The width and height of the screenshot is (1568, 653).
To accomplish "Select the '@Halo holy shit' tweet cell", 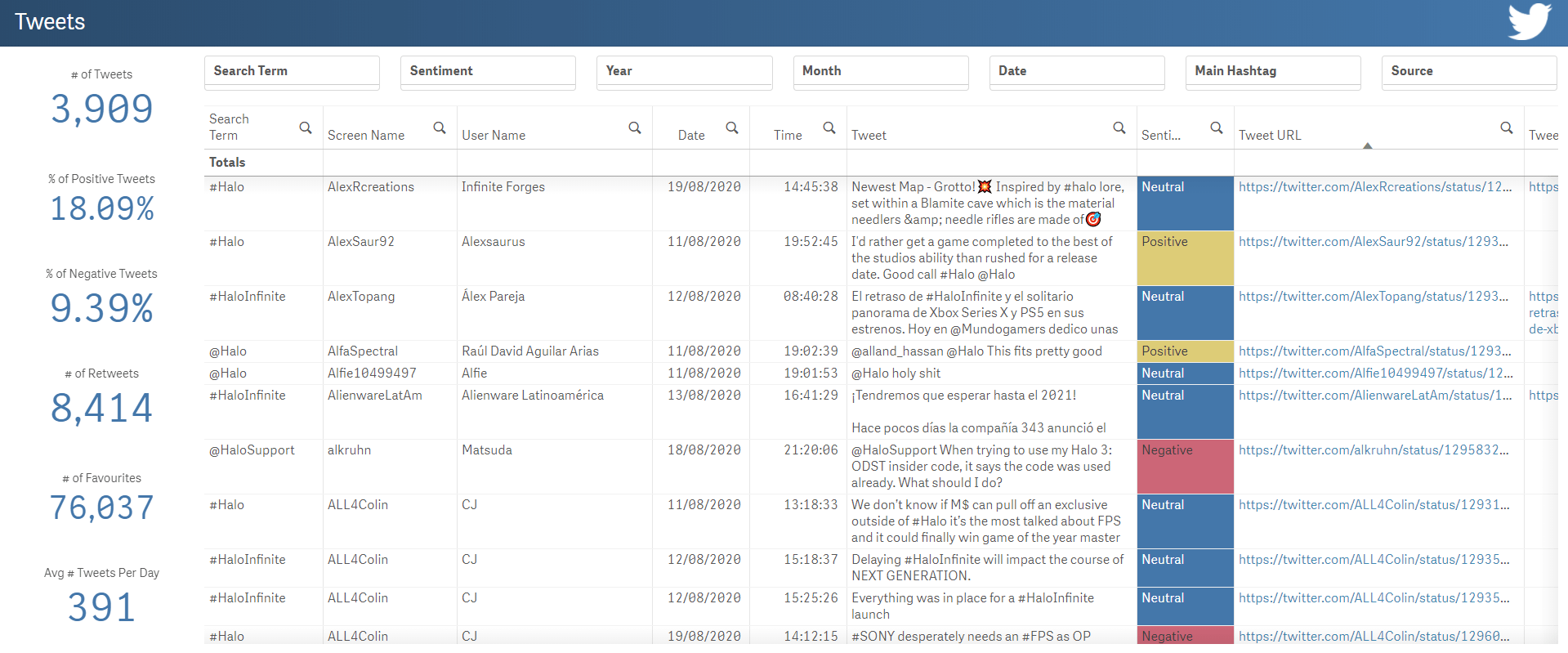I will coord(991,373).
